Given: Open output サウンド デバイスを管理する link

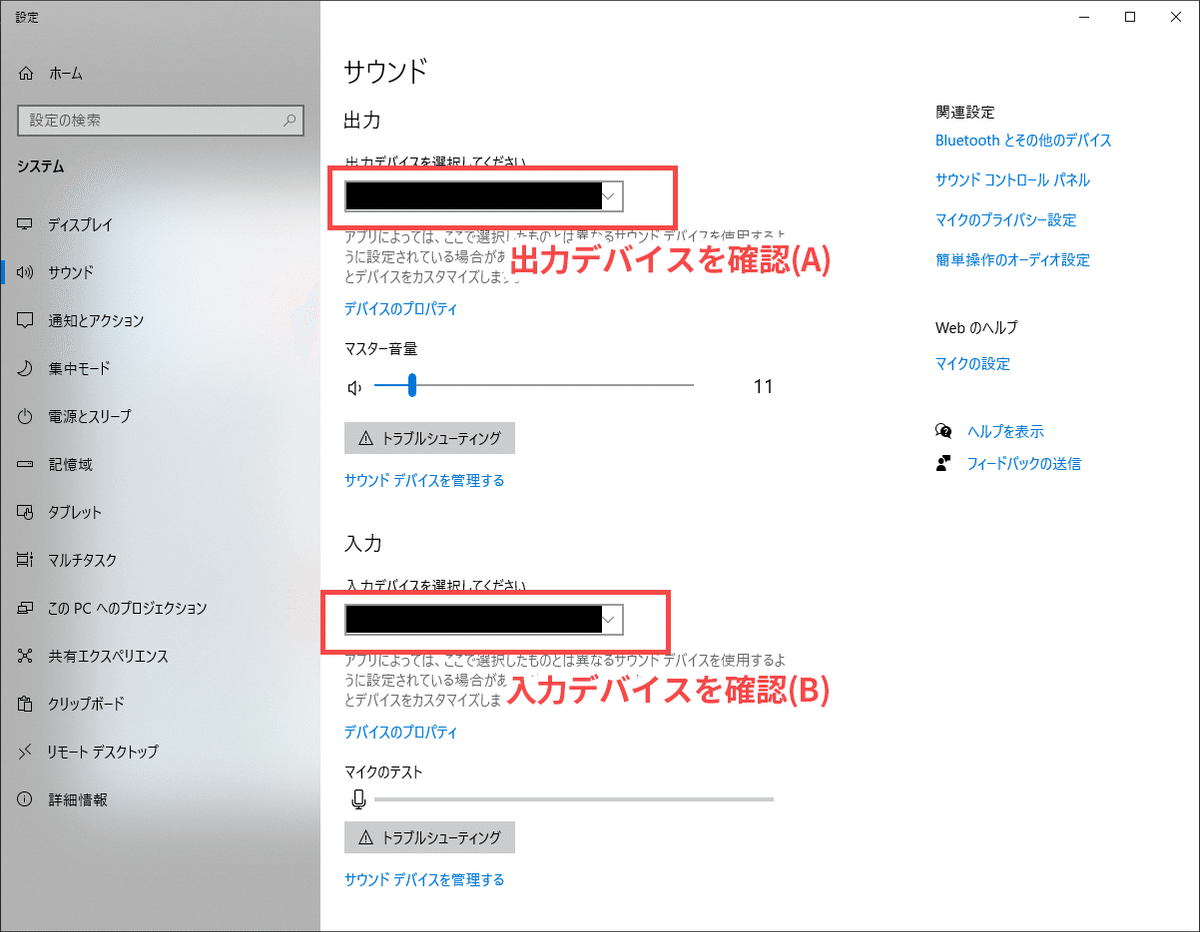Looking at the screenshot, I should coord(424,480).
